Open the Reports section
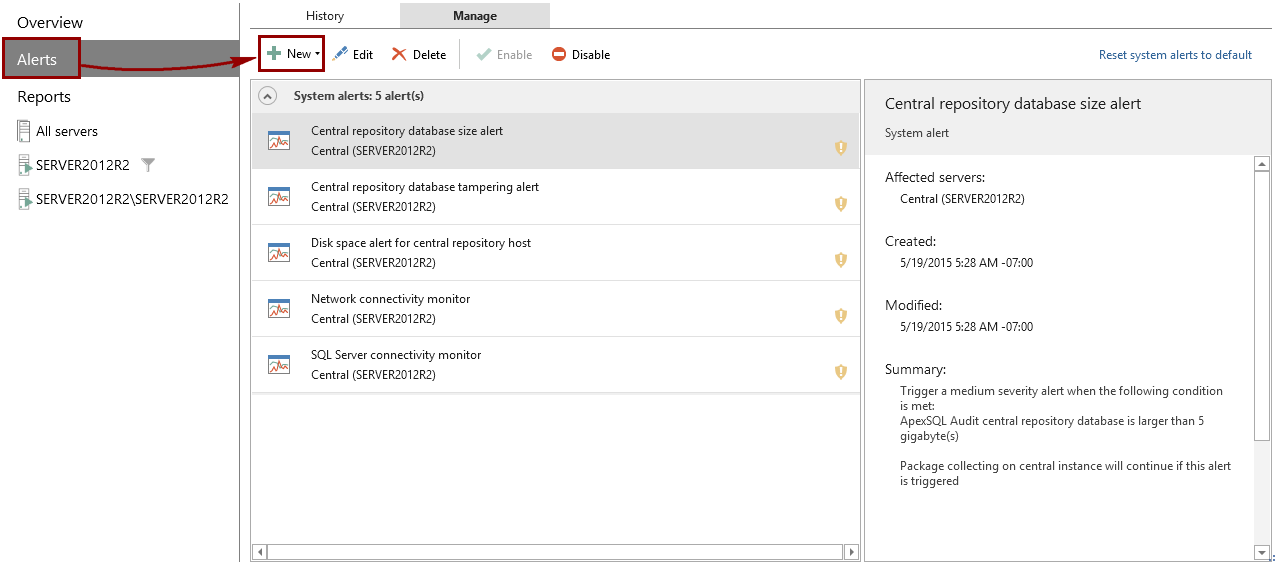The width and height of the screenshot is (1276, 563). click(44, 97)
